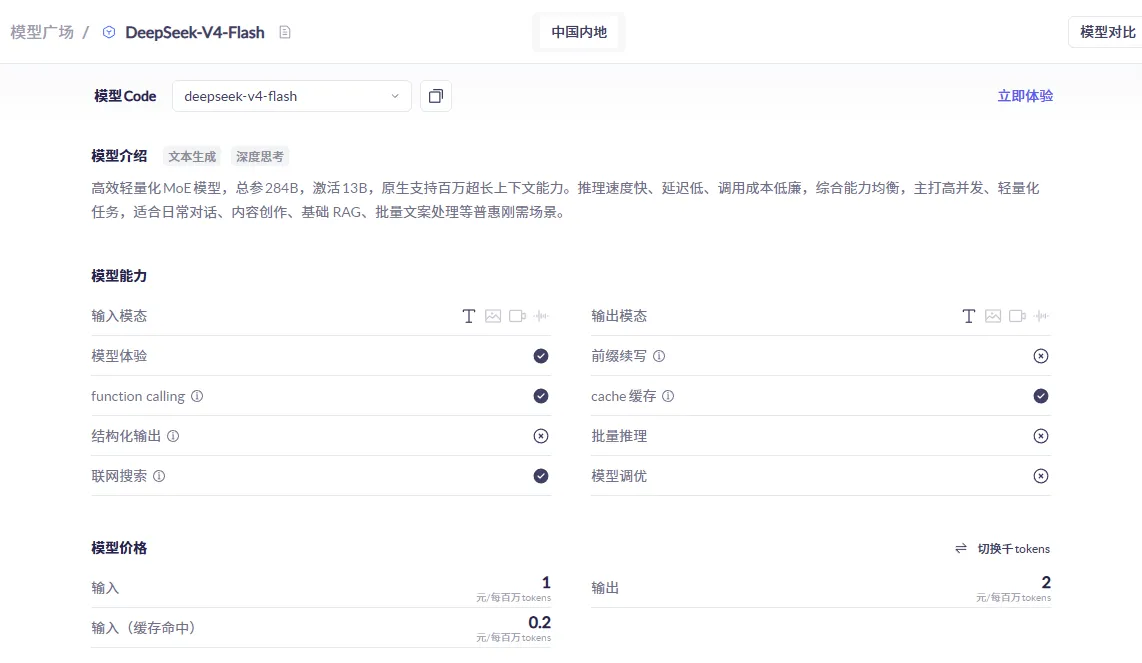This screenshot has width=1142, height=663.
Task: Click the cross icon in 前缀续写 row
Action: click(x=1041, y=356)
